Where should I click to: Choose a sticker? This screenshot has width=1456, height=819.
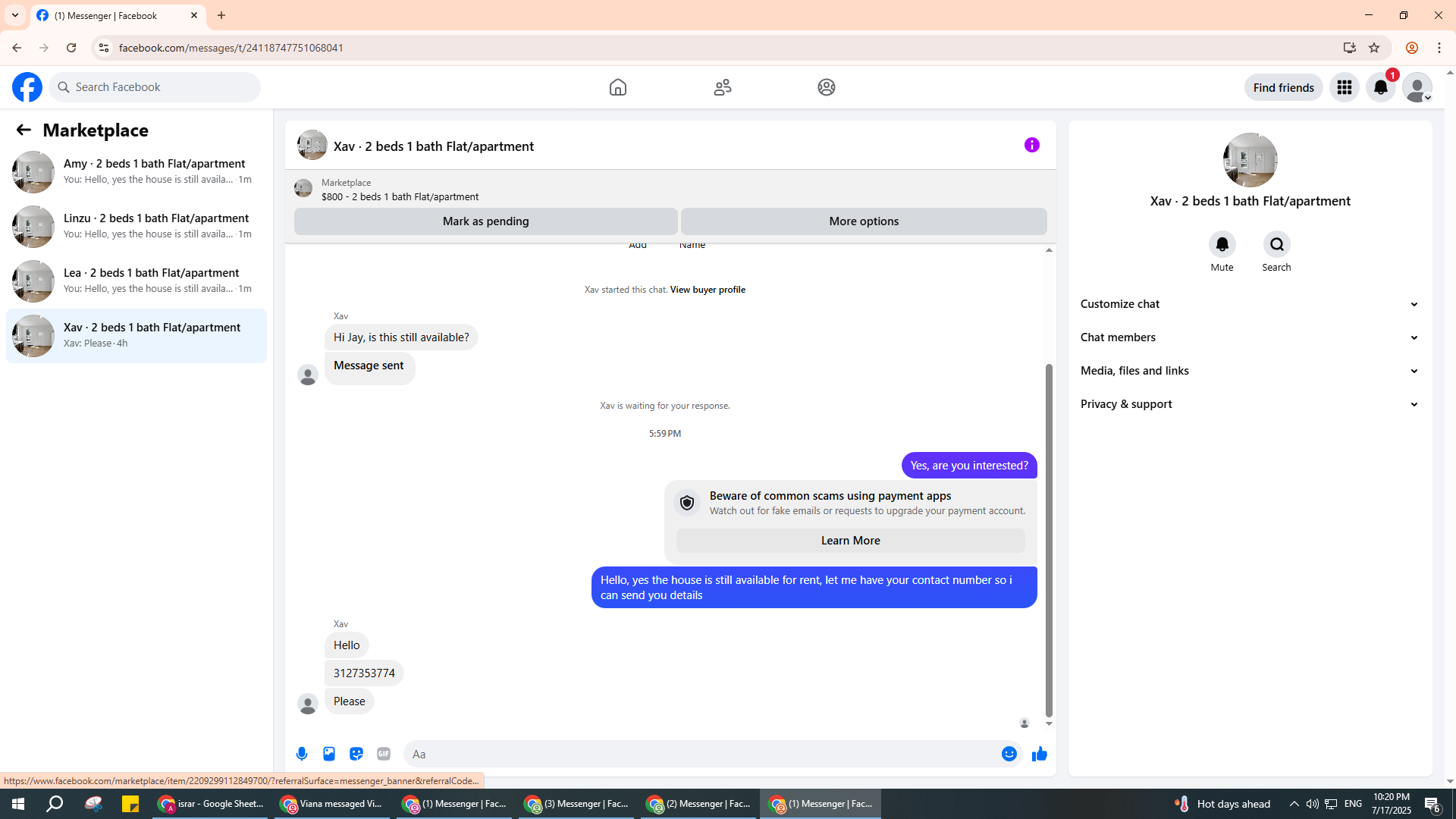coord(356,754)
